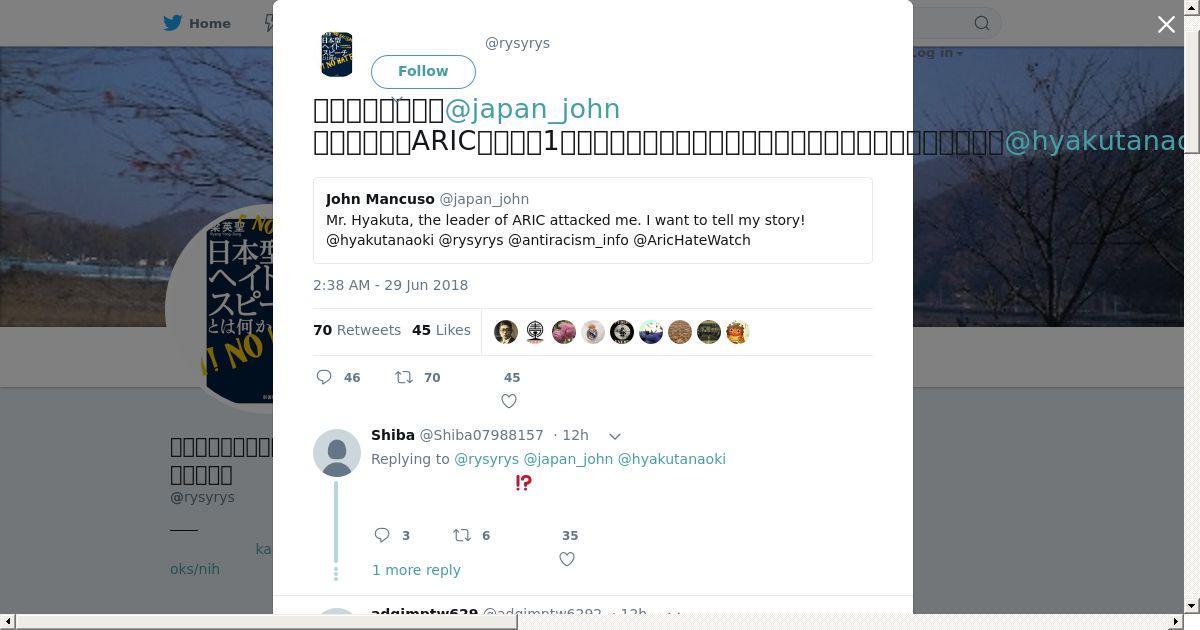Click the retweet icon showing 70
The image size is (1200, 630).
pos(403,377)
